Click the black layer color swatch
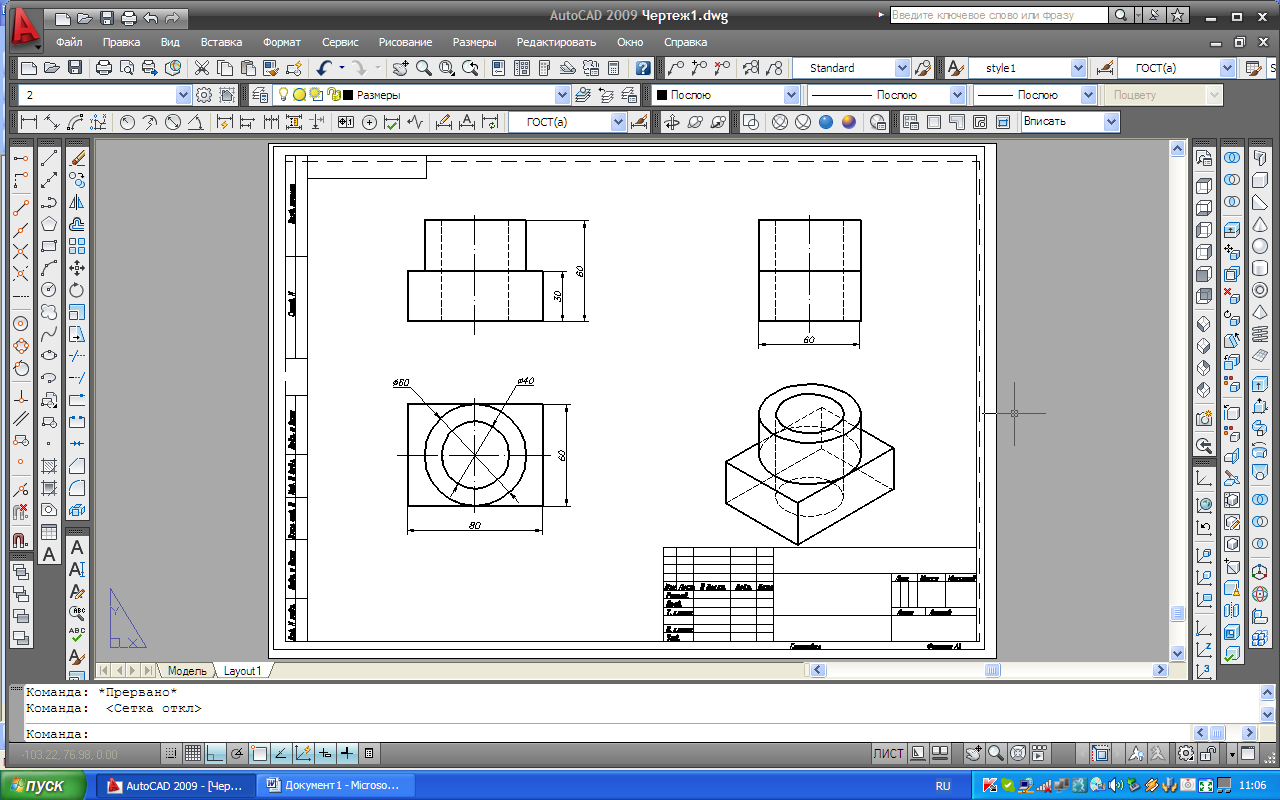This screenshot has width=1280, height=800. click(x=348, y=95)
